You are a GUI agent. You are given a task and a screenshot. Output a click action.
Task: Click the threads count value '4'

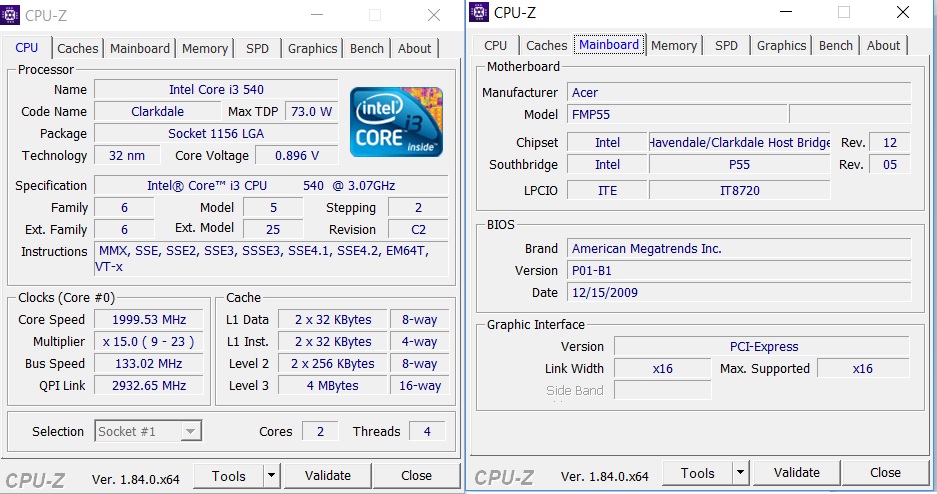(x=427, y=431)
